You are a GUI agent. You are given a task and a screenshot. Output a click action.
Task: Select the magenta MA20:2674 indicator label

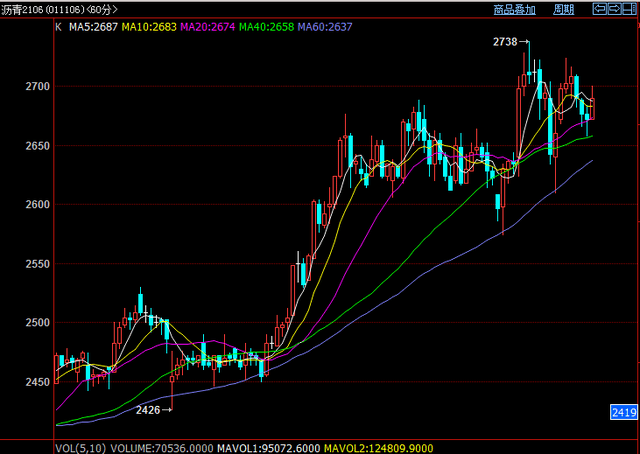208,27
